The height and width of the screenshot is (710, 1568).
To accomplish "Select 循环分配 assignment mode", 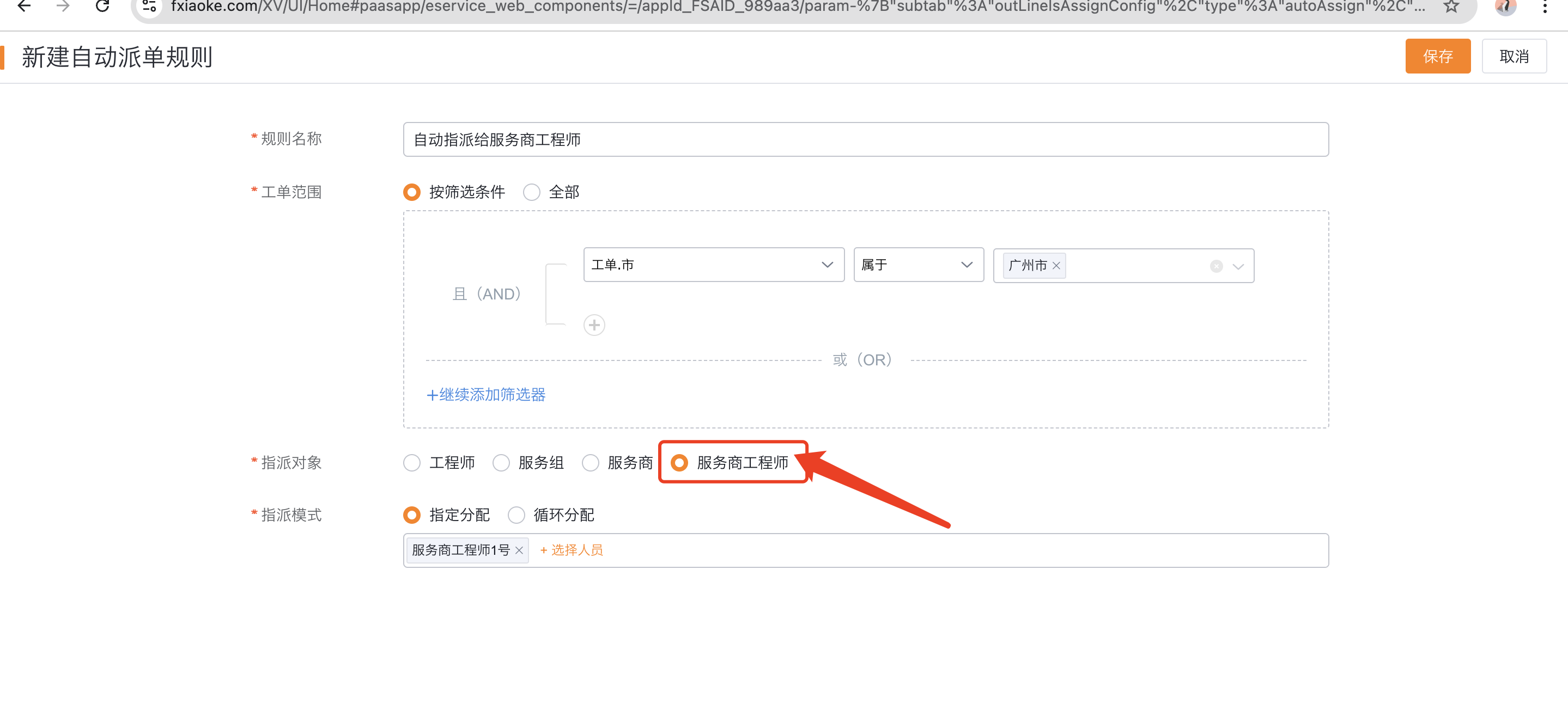I will 516,515.
